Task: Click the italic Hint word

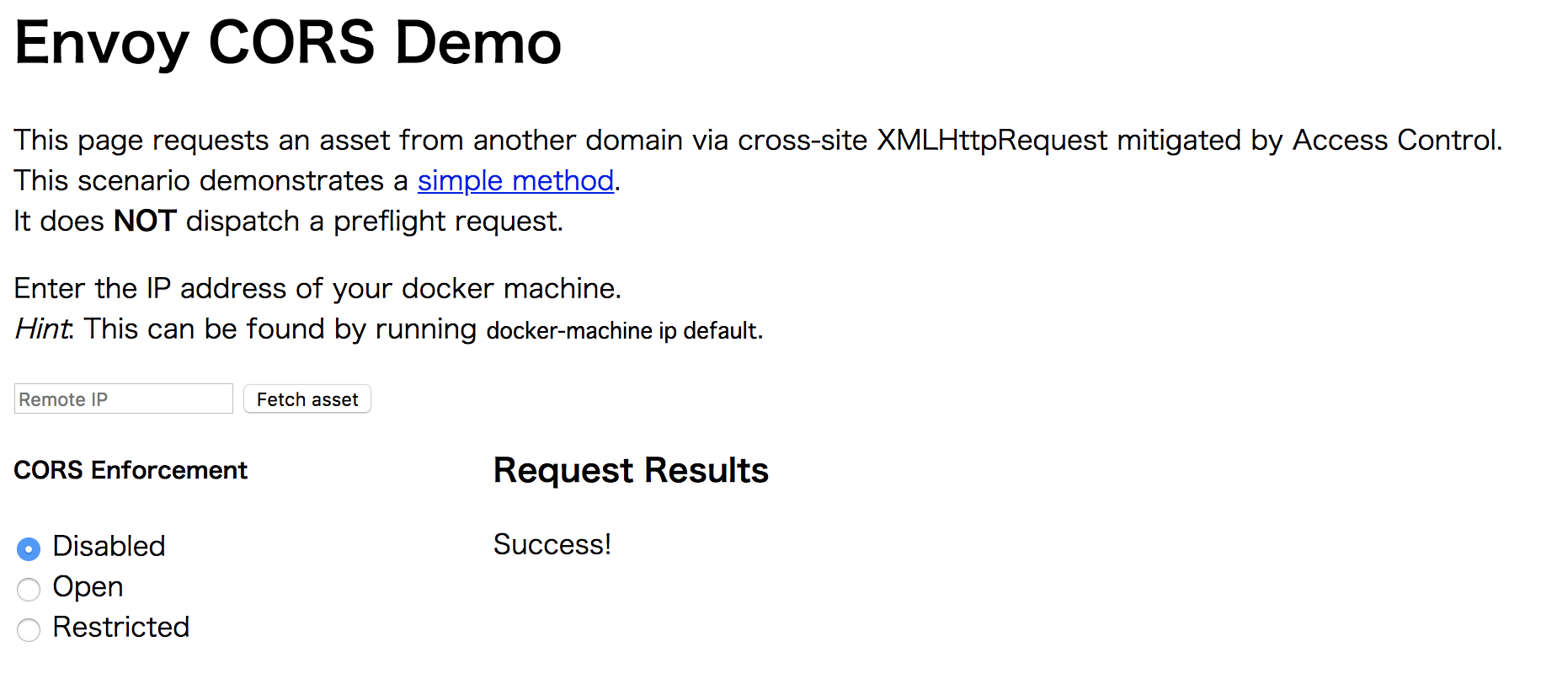Action: point(44,329)
